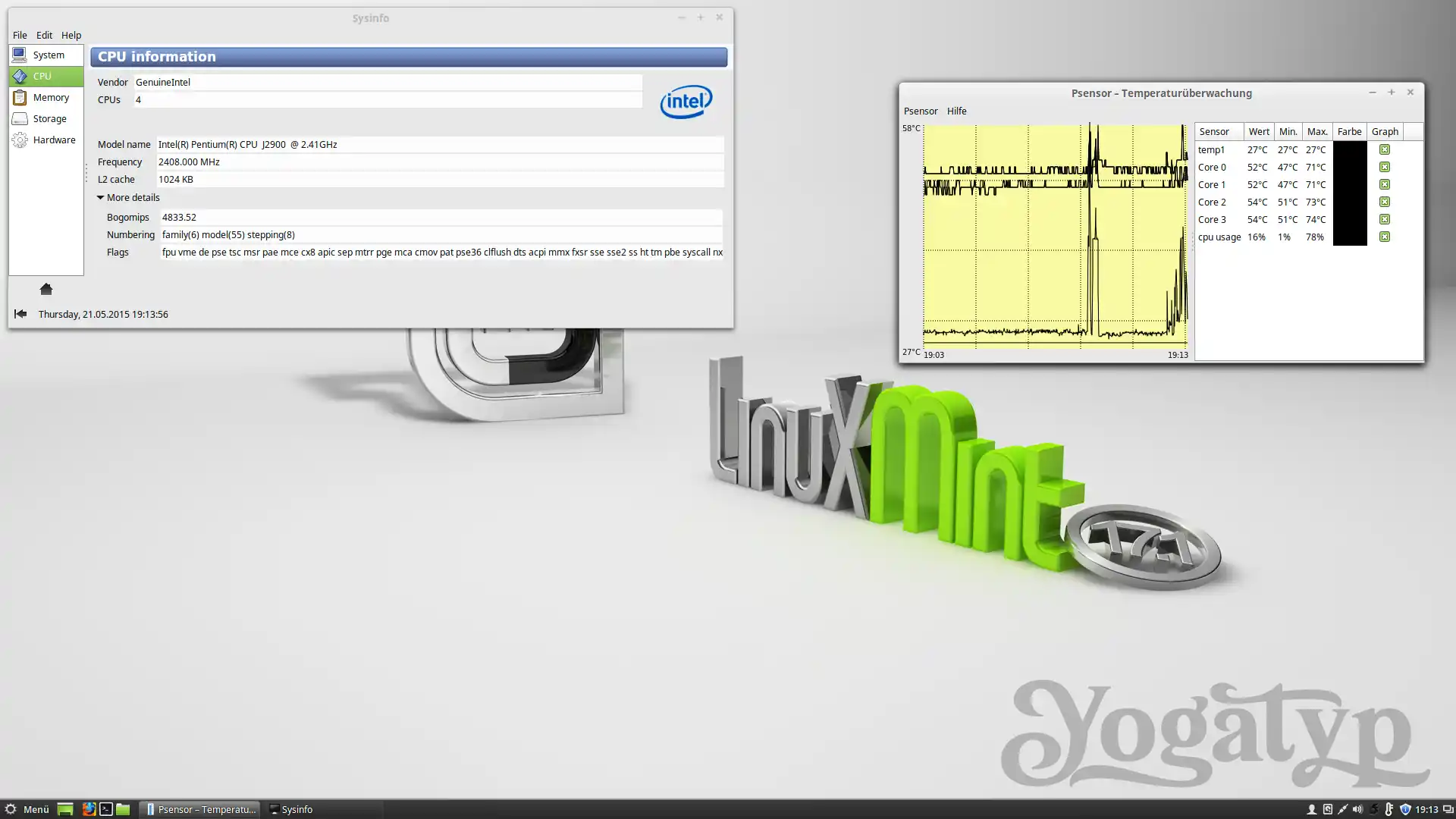Click the black color swatch for cpu usage

[x=1350, y=237]
